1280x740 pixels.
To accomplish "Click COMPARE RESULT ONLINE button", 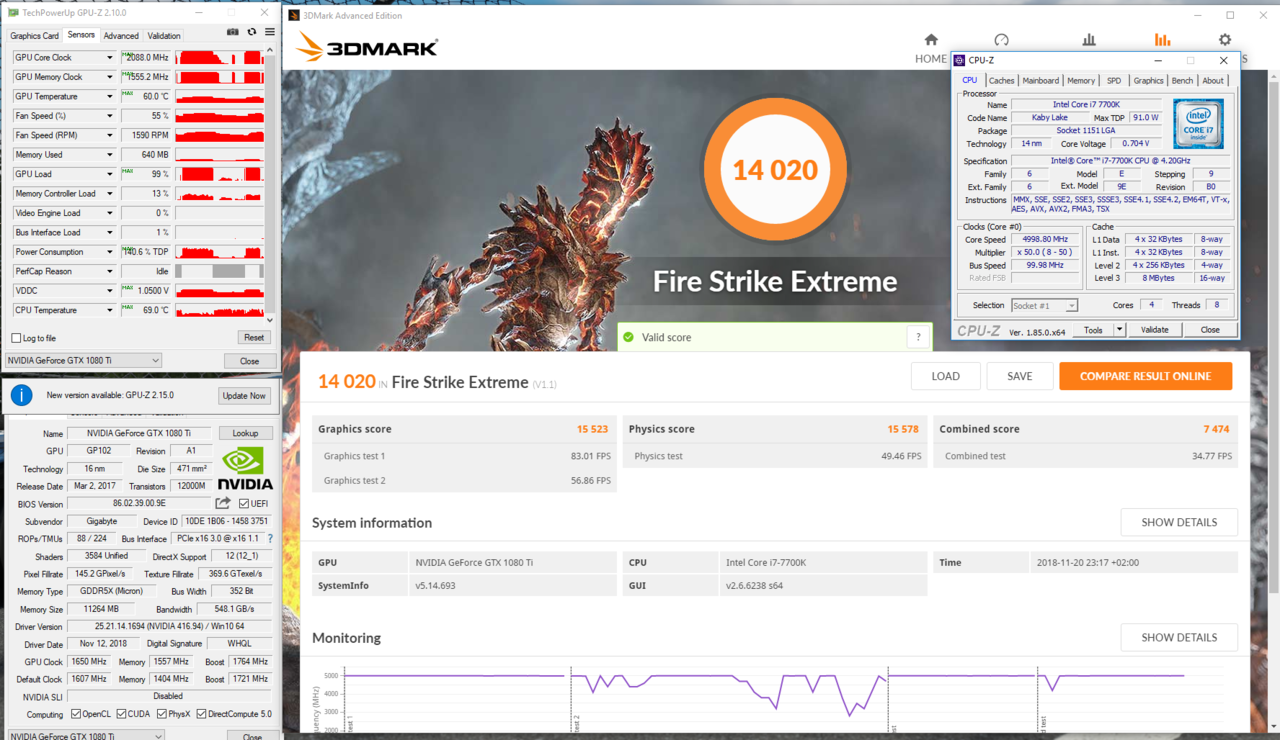I will click(1146, 376).
